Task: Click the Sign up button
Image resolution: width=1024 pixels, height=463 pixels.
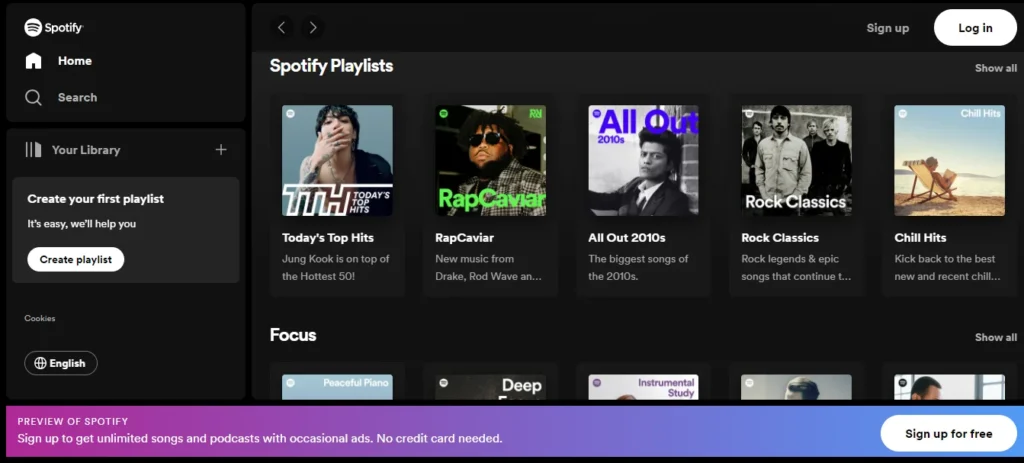Action: [888, 27]
